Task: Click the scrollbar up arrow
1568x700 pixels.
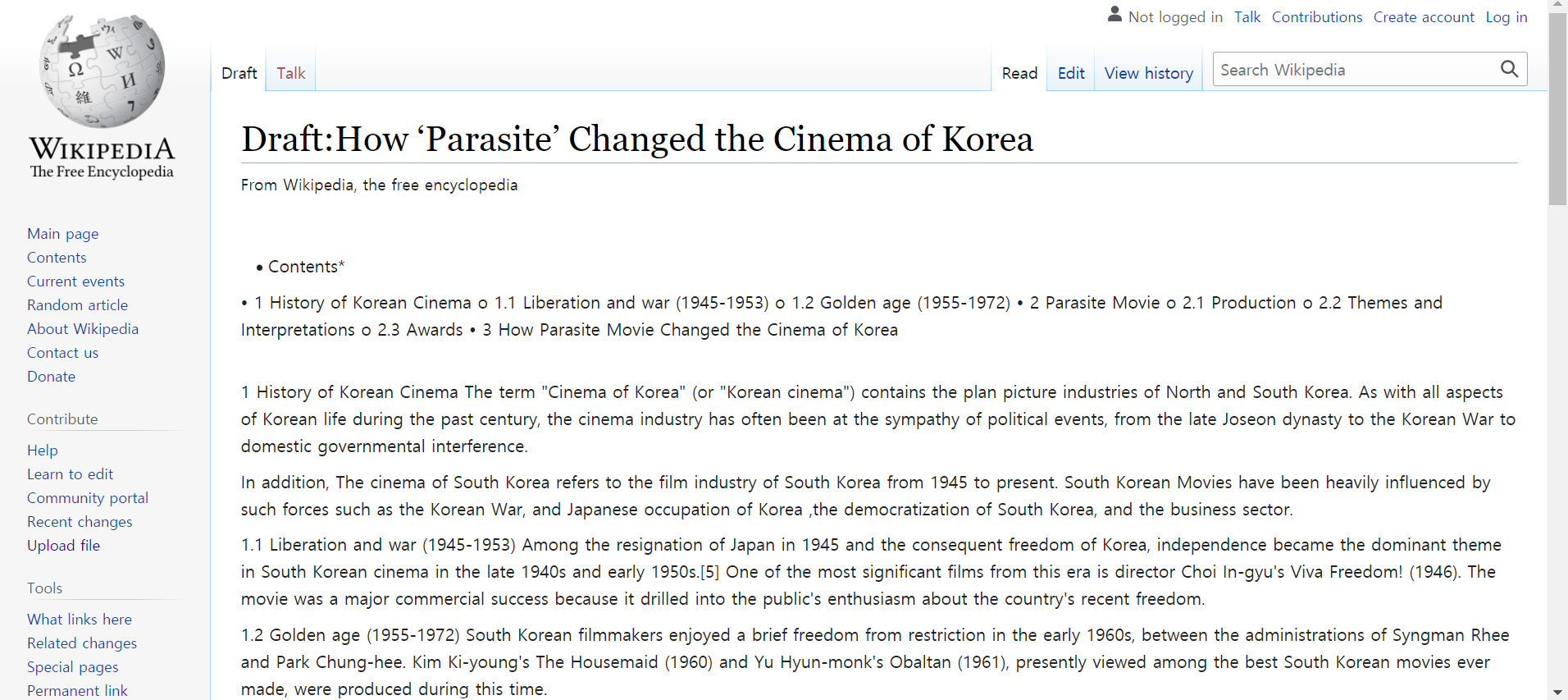Action: (1557, 6)
